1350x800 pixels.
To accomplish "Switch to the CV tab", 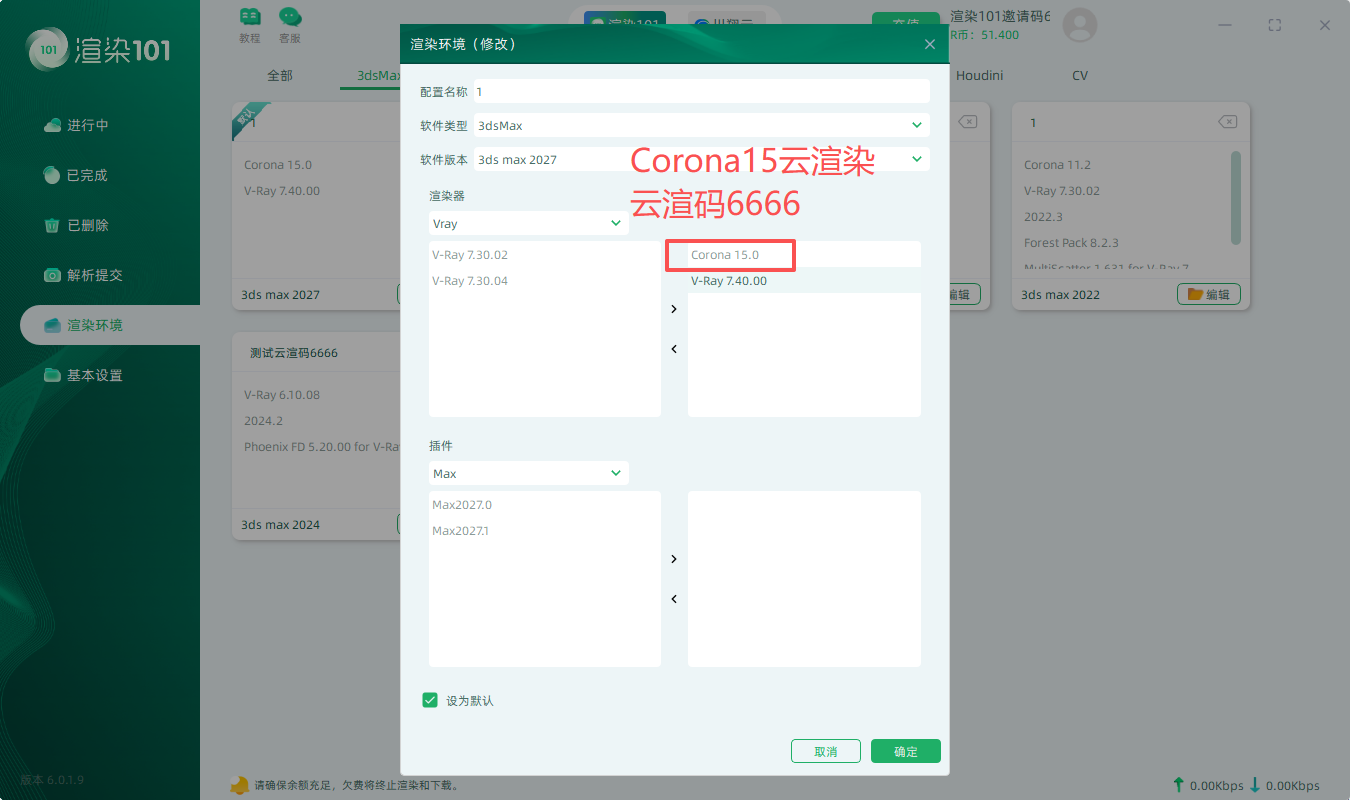I will (x=1080, y=75).
